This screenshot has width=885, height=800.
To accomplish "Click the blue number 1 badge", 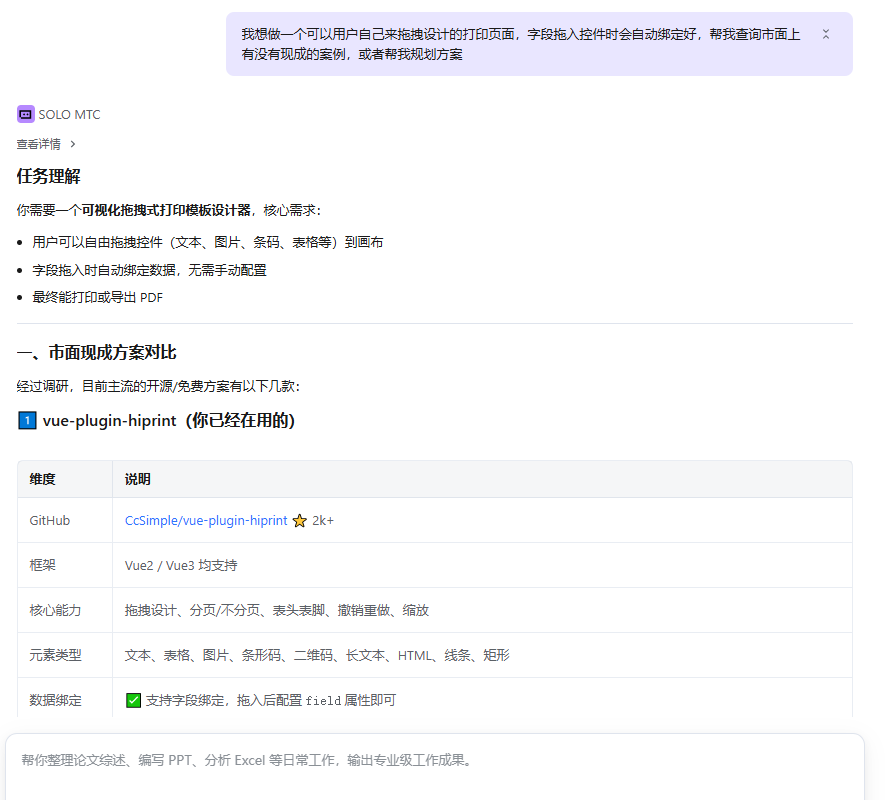I will point(27,421).
